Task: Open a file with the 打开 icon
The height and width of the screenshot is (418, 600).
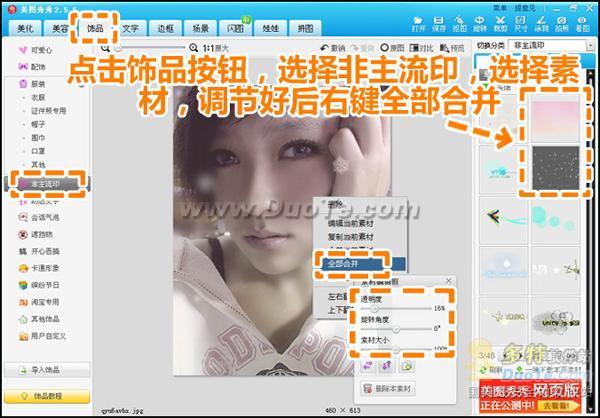Action: coord(418,23)
